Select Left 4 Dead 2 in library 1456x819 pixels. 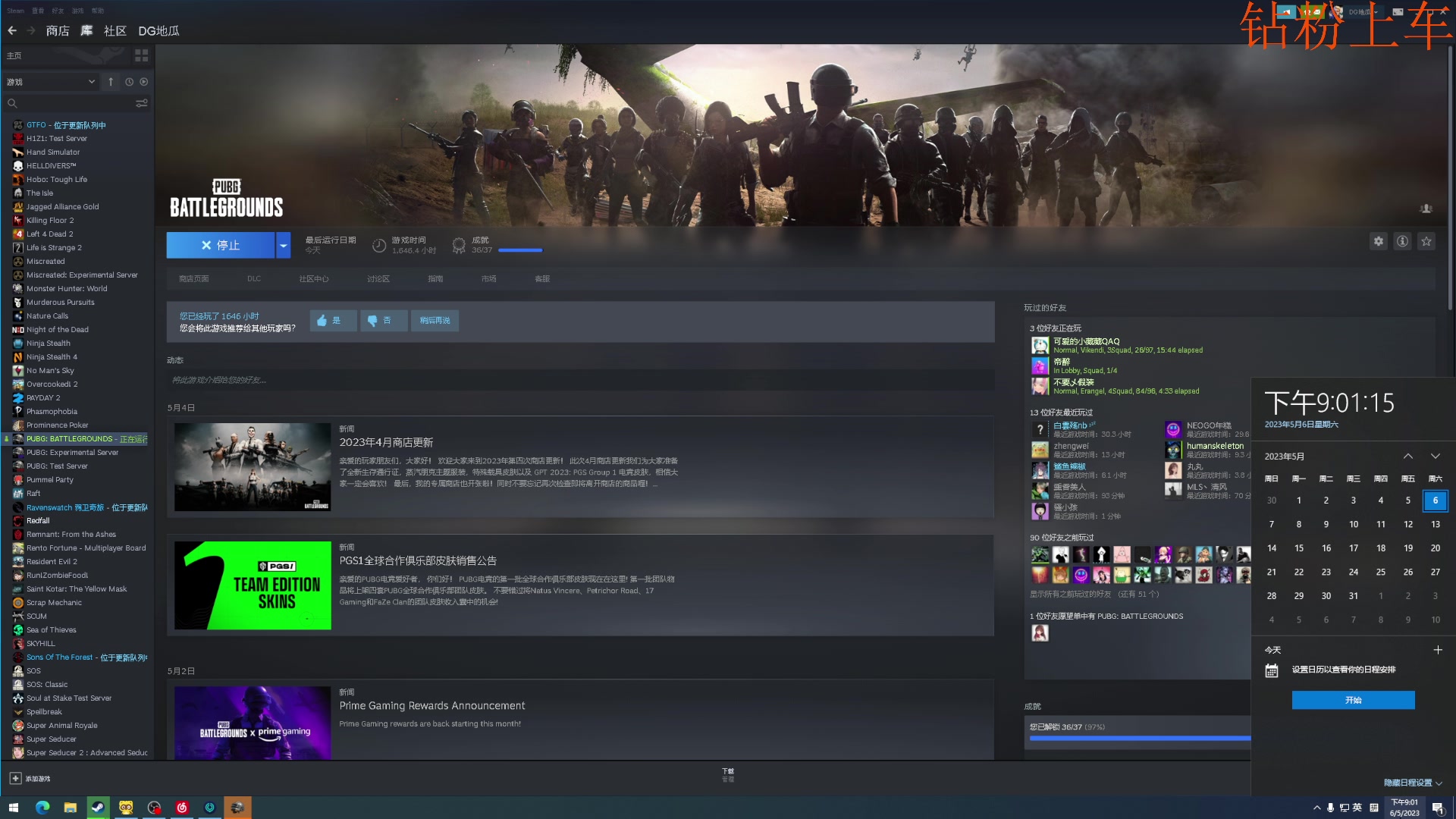[50, 234]
